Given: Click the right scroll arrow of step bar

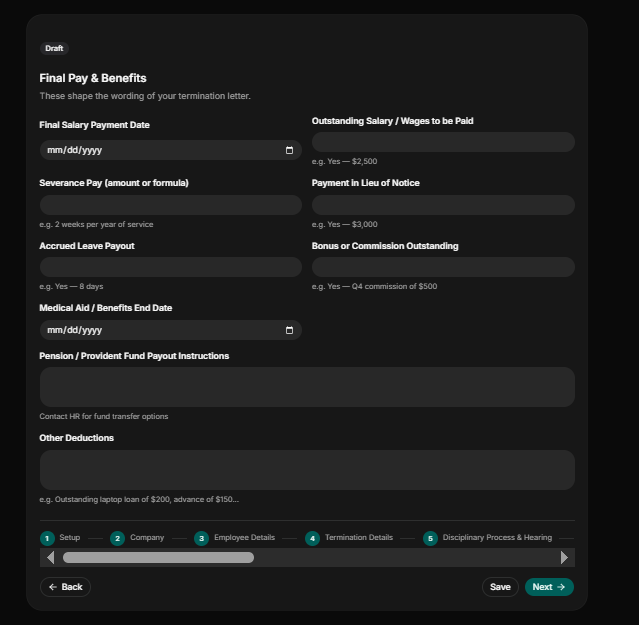Looking at the screenshot, I should click(564, 557).
